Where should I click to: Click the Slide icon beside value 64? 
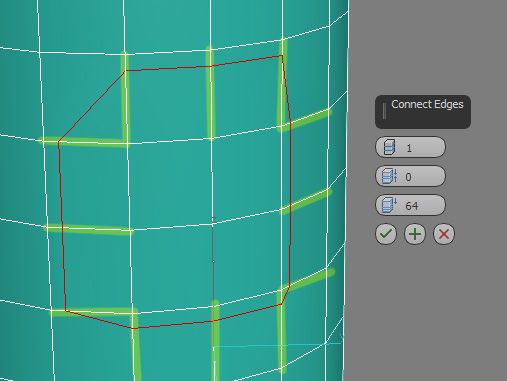coord(389,205)
